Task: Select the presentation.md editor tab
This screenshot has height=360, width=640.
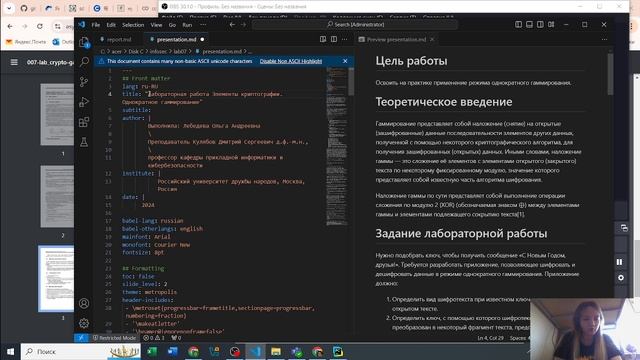Action: click(x=176, y=40)
